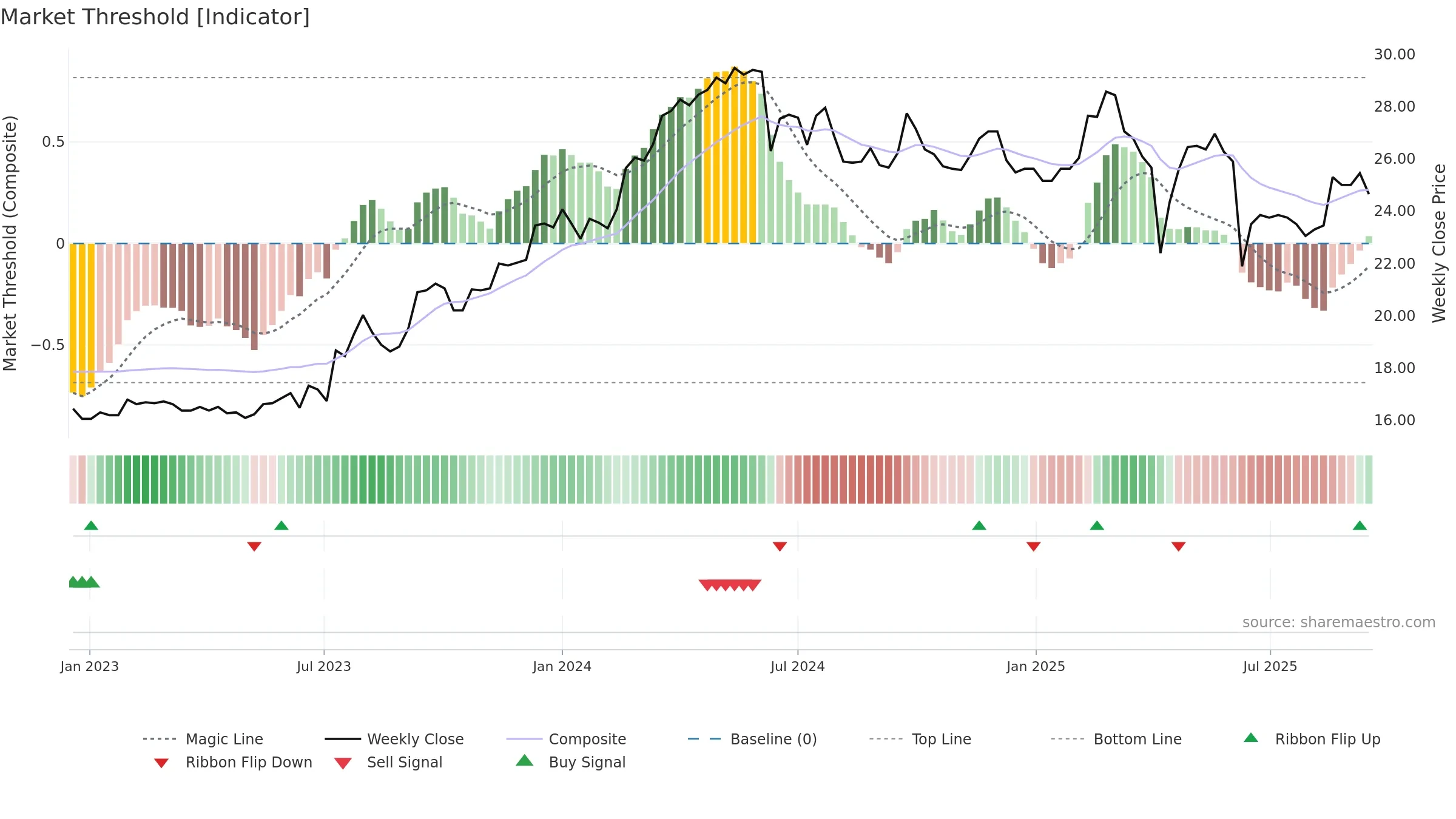Click the 22.00 price axis label
Image resolution: width=1456 pixels, height=819 pixels.
1395,263
